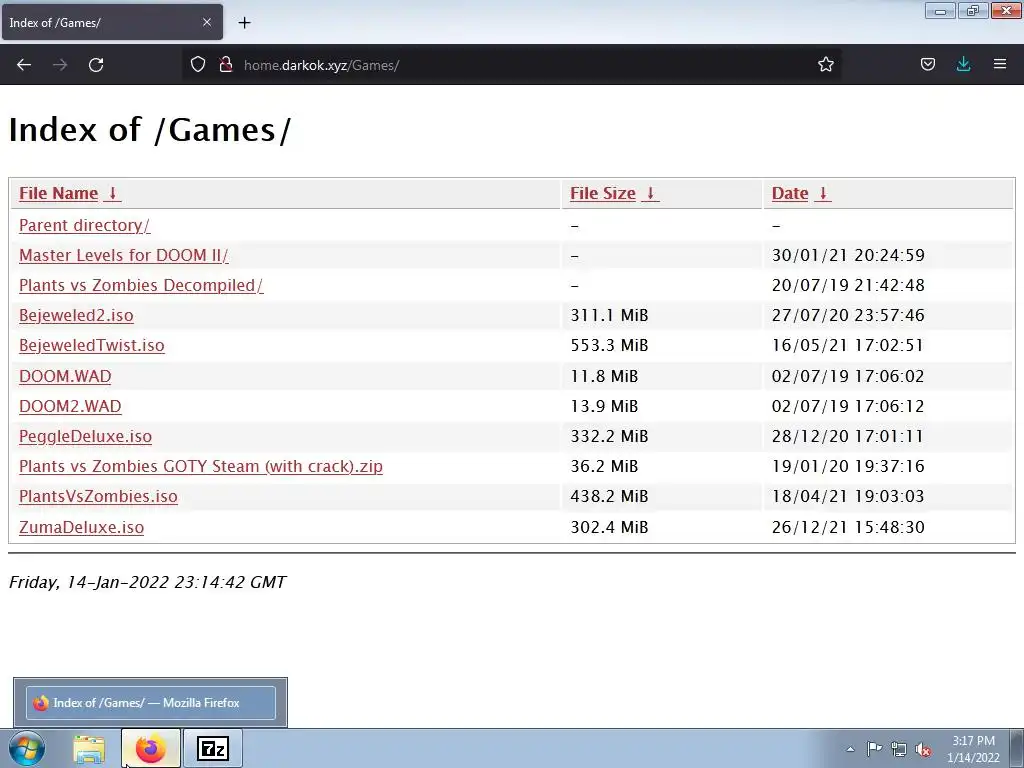Viewport: 1024px width, 768px height.
Task: Go back with the browser back arrow
Action: tap(24, 65)
